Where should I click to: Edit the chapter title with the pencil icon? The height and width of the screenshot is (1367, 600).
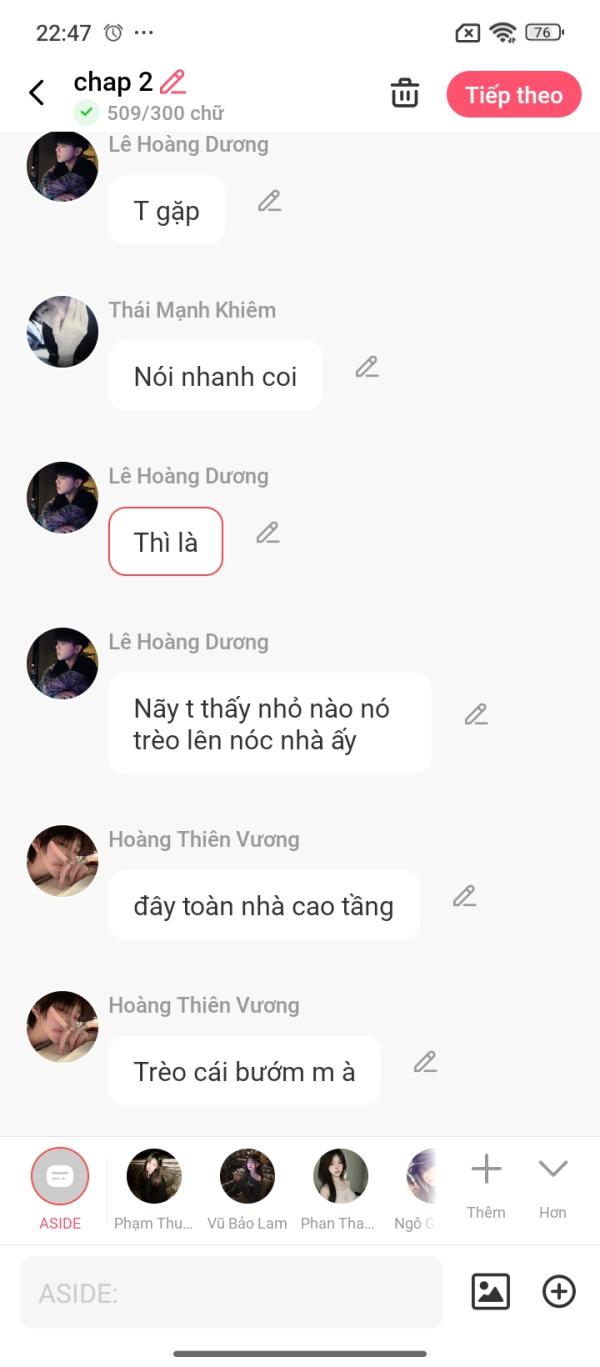[x=173, y=82]
